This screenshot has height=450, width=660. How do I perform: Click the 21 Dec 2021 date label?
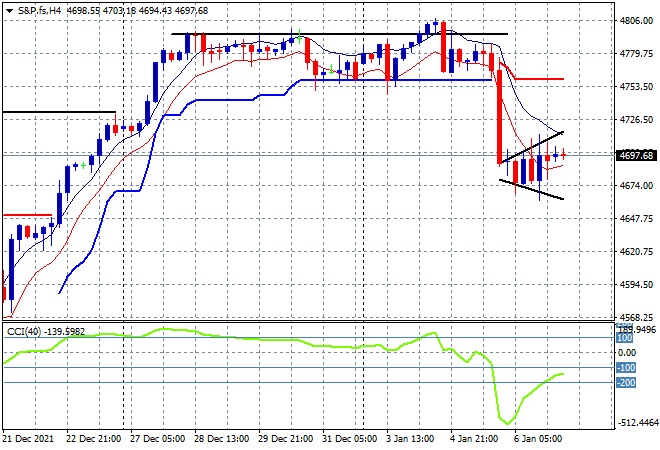coord(28,439)
